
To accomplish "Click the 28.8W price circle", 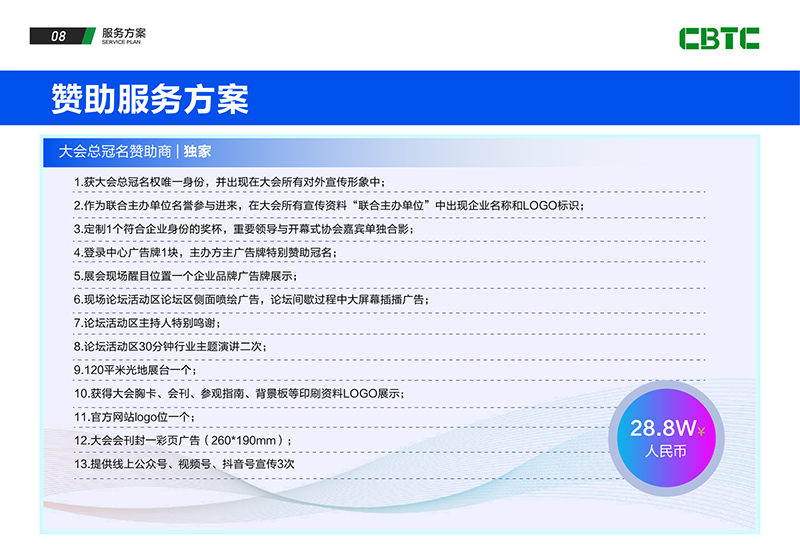I will pos(666,438).
